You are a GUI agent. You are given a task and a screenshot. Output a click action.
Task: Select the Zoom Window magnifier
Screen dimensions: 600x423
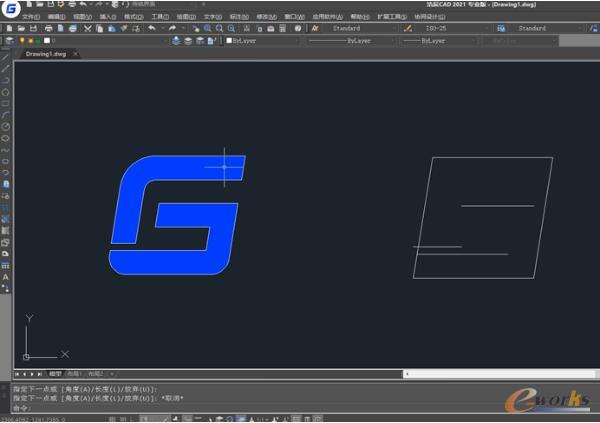point(219,28)
